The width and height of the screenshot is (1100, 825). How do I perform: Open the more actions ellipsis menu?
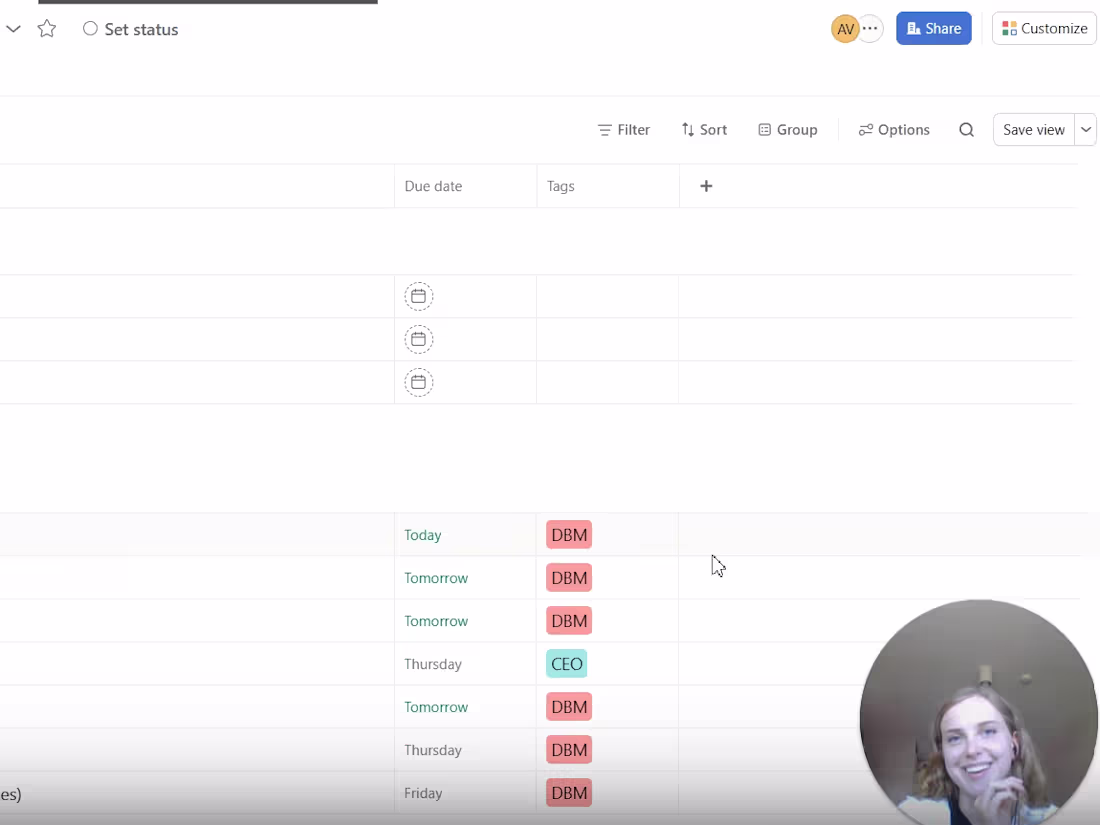click(x=870, y=28)
